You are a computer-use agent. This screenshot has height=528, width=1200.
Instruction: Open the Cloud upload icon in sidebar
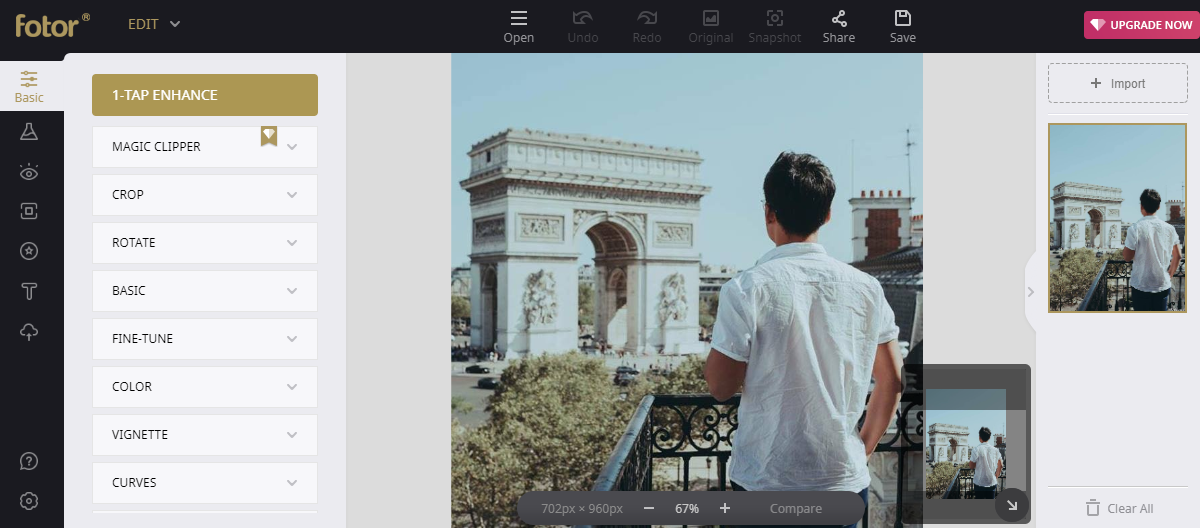tap(29, 332)
